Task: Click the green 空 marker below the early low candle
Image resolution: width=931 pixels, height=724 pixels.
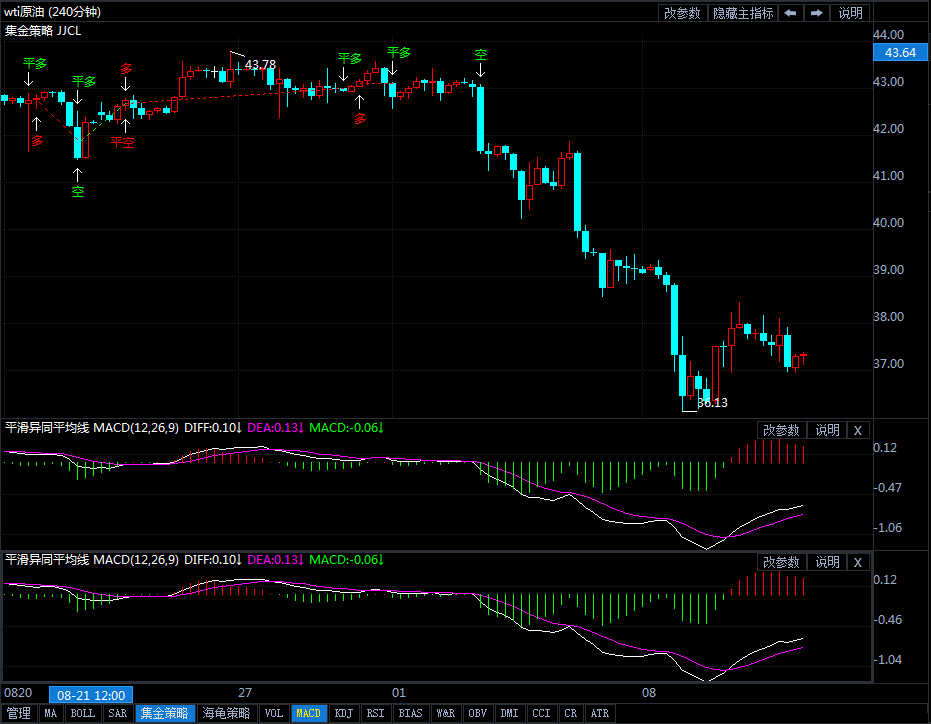Action: [x=78, y=190]
